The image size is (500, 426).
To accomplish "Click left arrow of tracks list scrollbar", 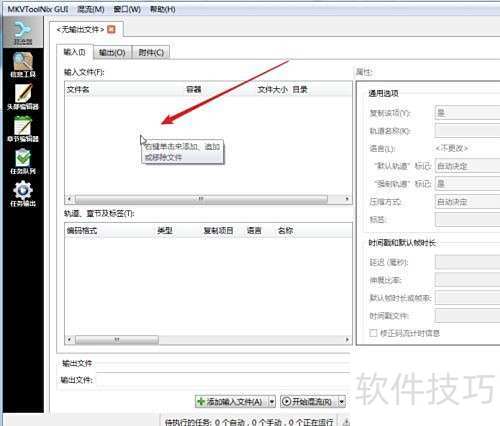I will (x=69, y=340).
